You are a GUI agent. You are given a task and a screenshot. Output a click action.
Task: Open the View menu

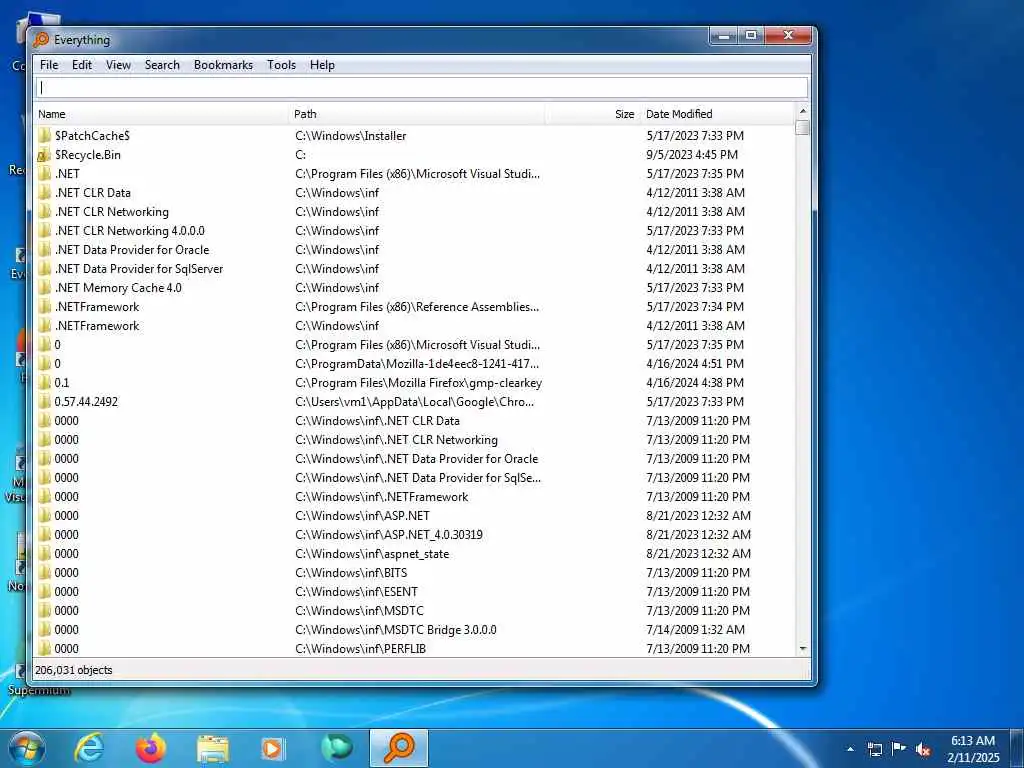(x=118, y=65)
